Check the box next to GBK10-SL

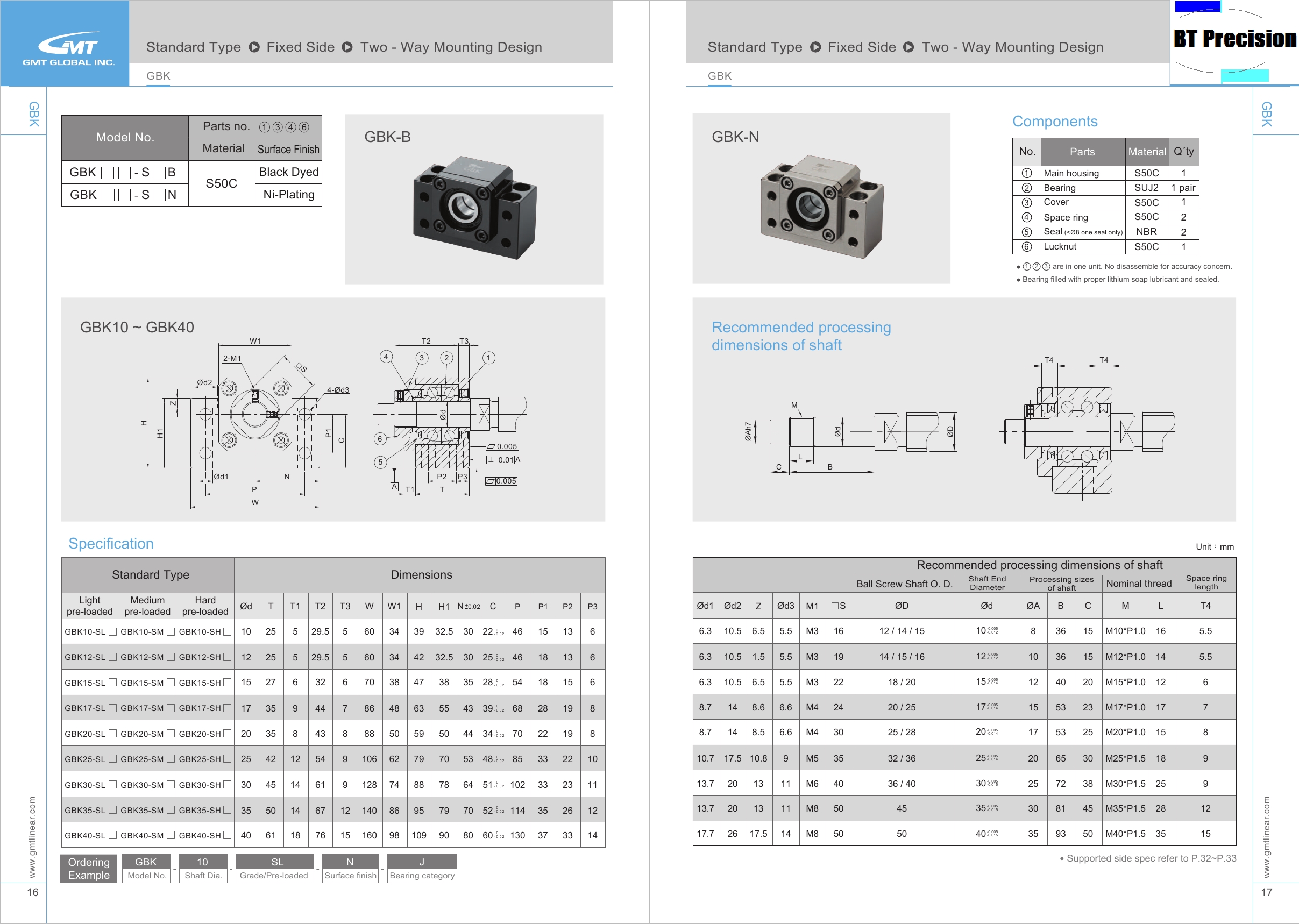pyautogui.click(x=112, y=631)
